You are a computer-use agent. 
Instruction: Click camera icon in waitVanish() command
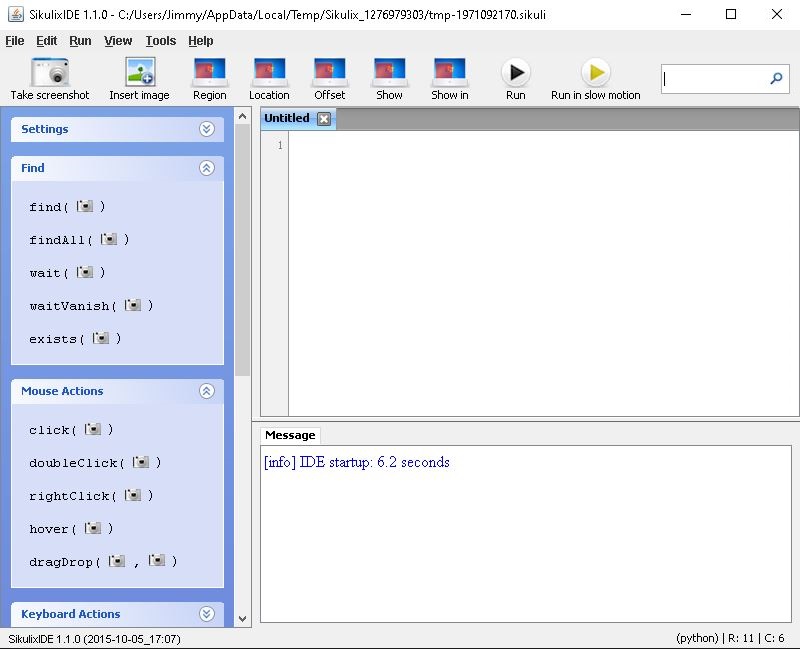(x=133, y=305)
